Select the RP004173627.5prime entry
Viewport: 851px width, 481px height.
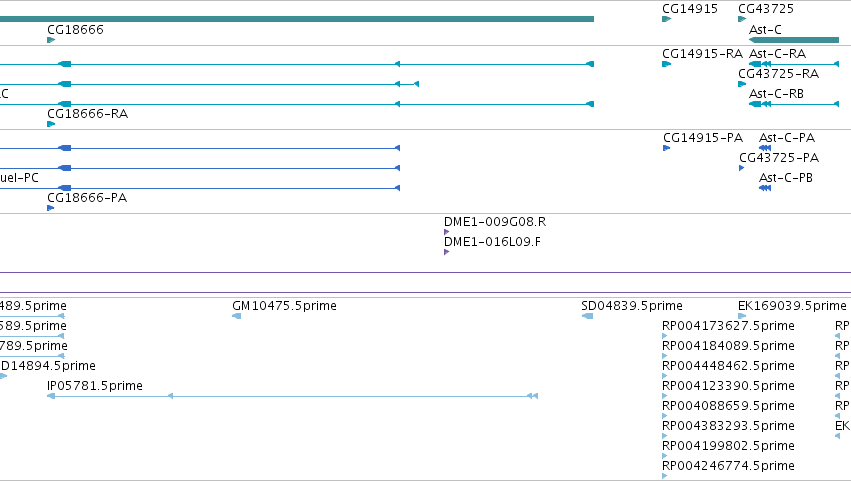pyautogui.click(x=728, y=326)
